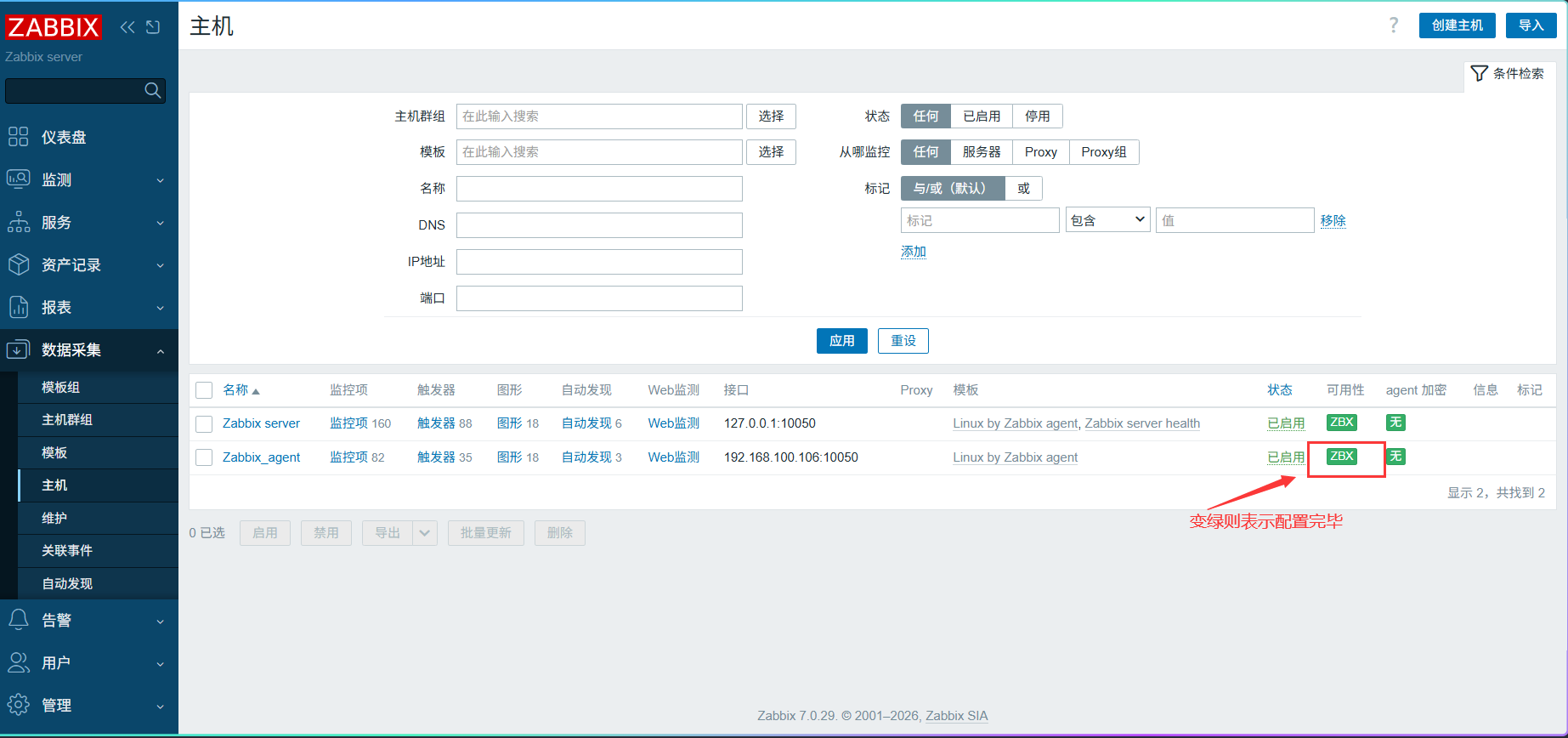
Task: Tick the checkbox for Zabbix server row
Action: (204, 423)
